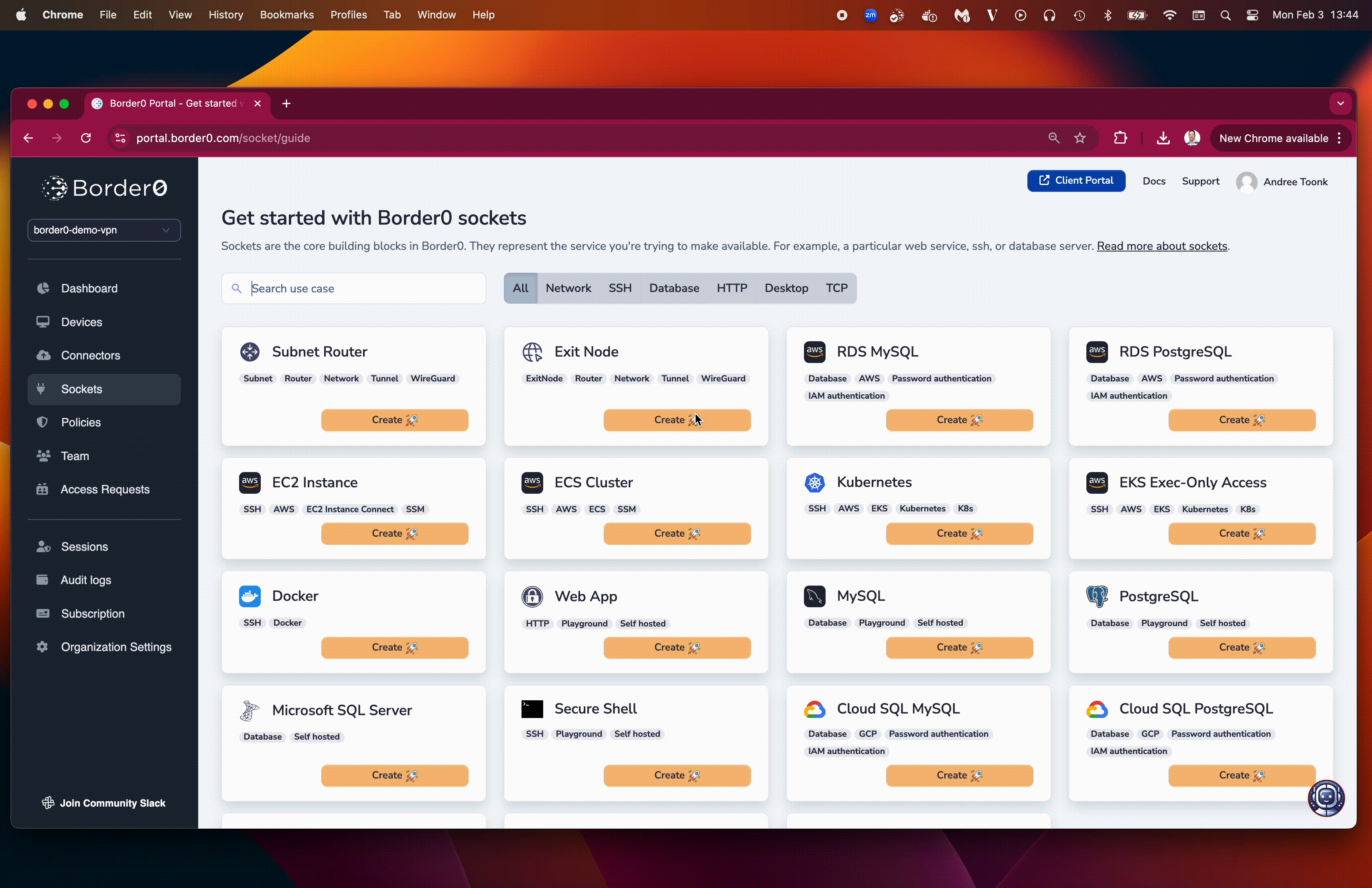Viewport: 1372px width, 888px height.
Task: Click the Andree Toonk profile dropdown
Action: click(x=1283, y=181)
